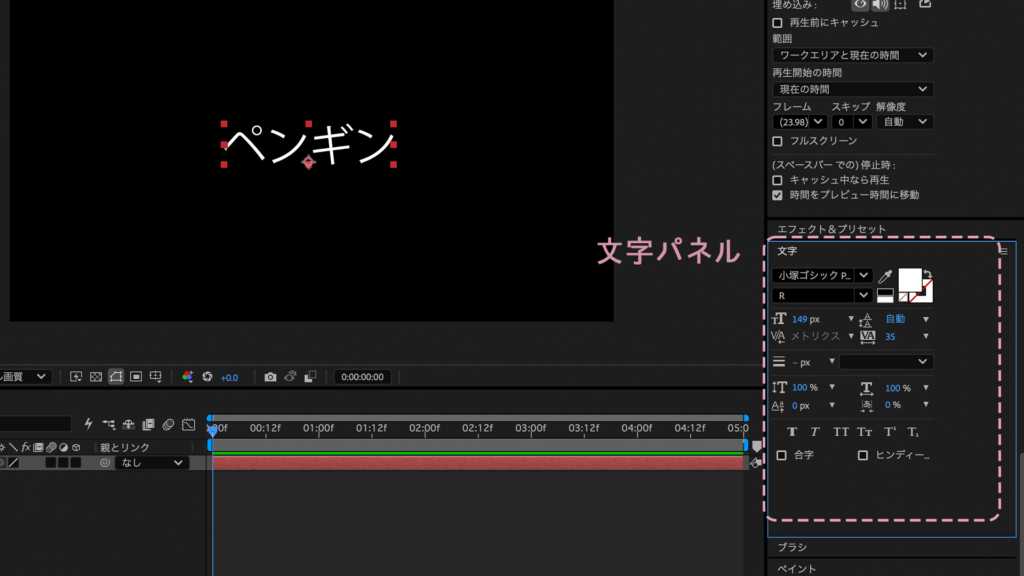
Task: Click the 02:00f mark on time ruler
Action: [x=424, y=428]
